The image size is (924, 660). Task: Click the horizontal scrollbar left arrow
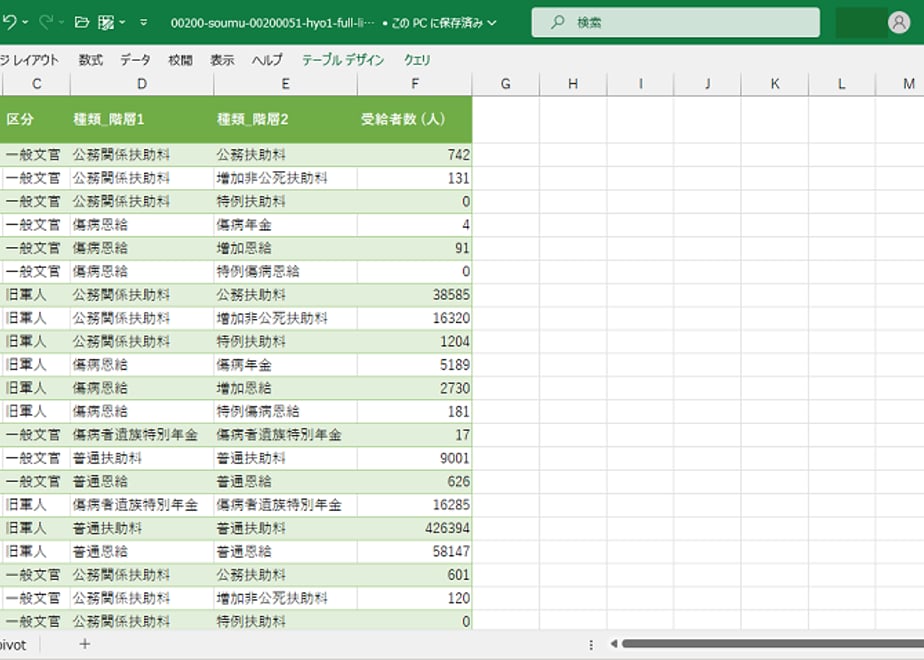[x=613, y=644]
